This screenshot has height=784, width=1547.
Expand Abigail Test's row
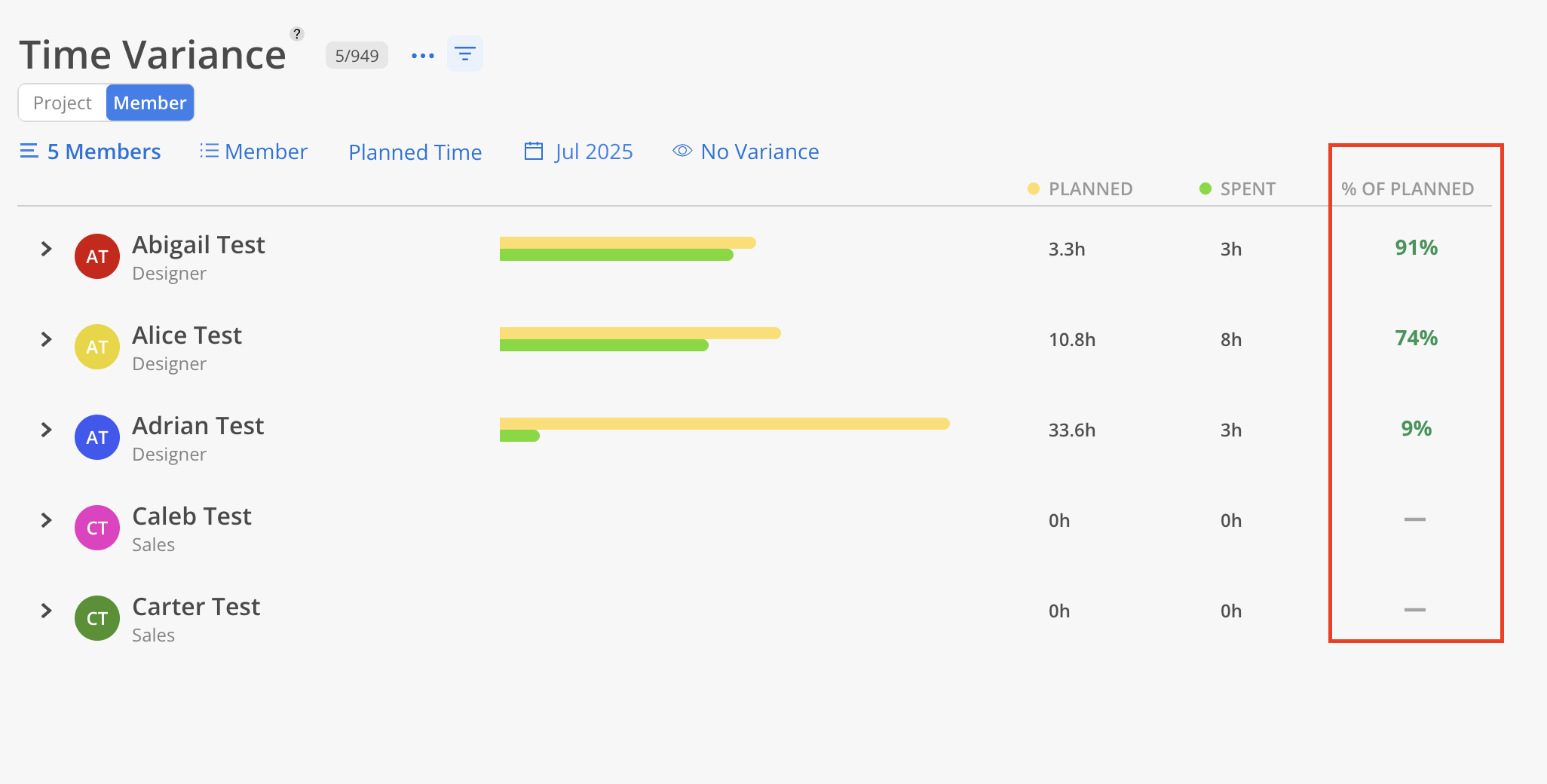click(x=46, y=249)
